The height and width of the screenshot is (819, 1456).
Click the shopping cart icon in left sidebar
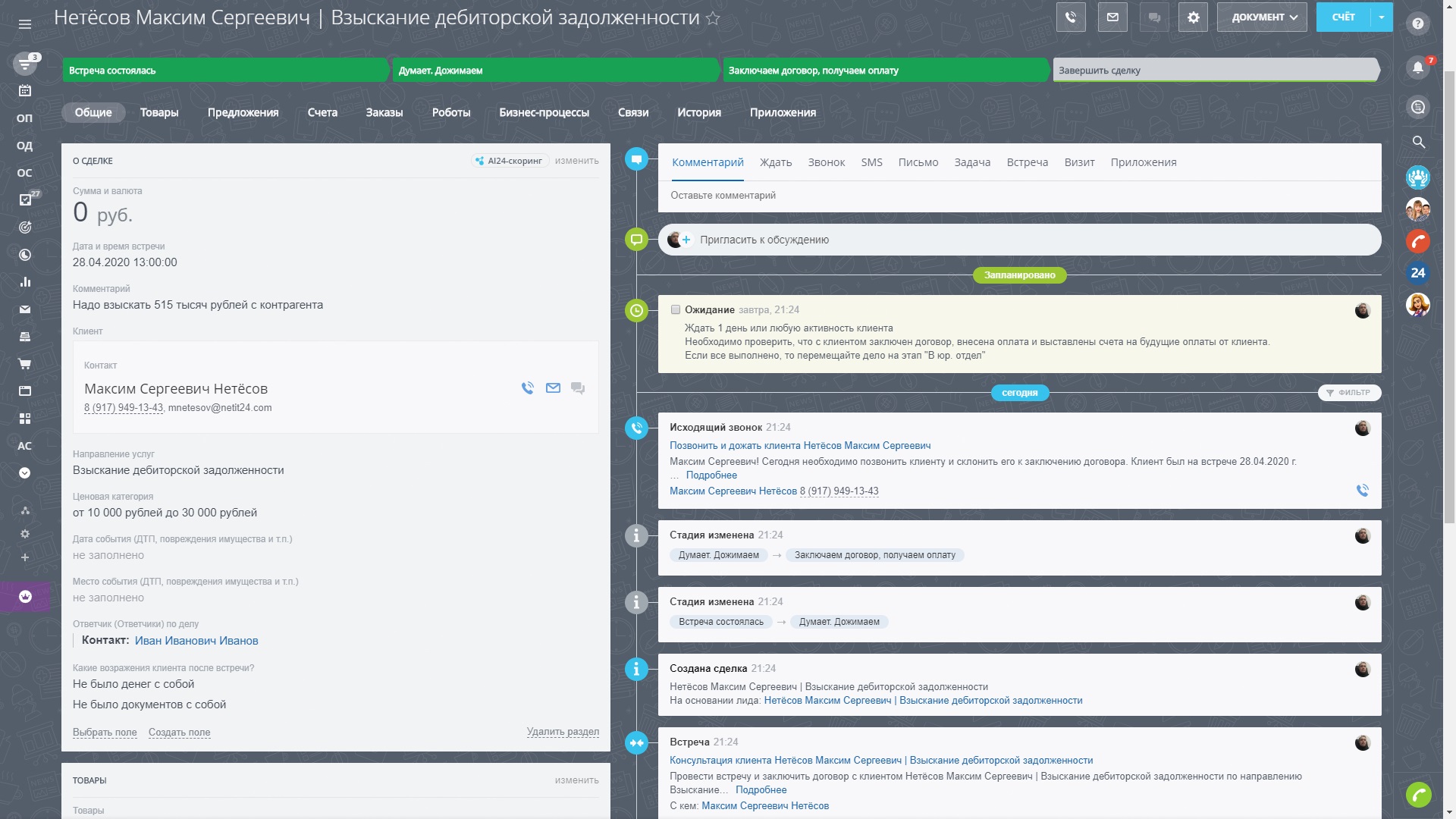25,364
